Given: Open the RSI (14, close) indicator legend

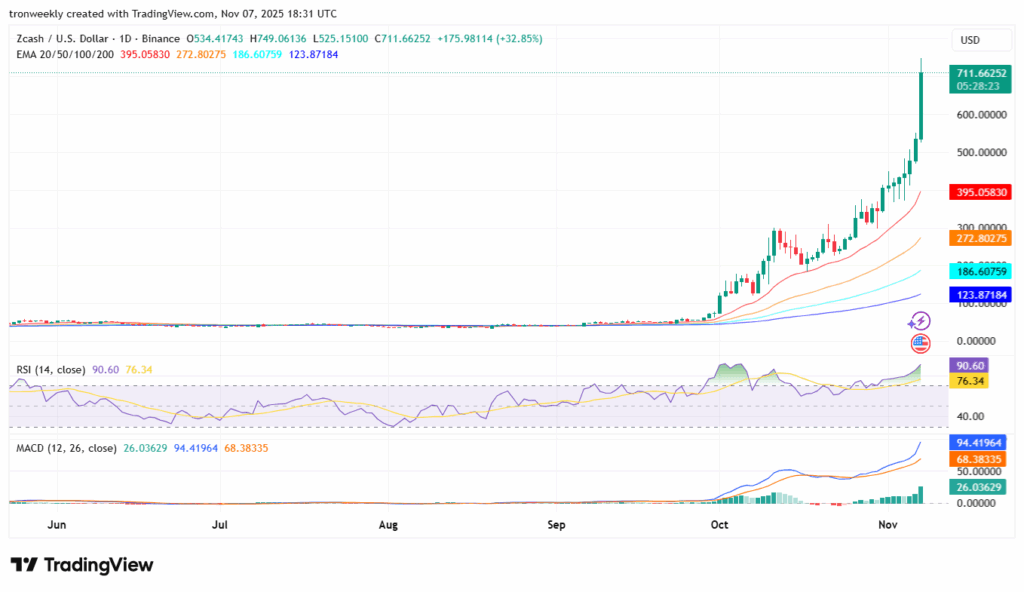Looking at the screenshot, I should click(x=51, y=370).
